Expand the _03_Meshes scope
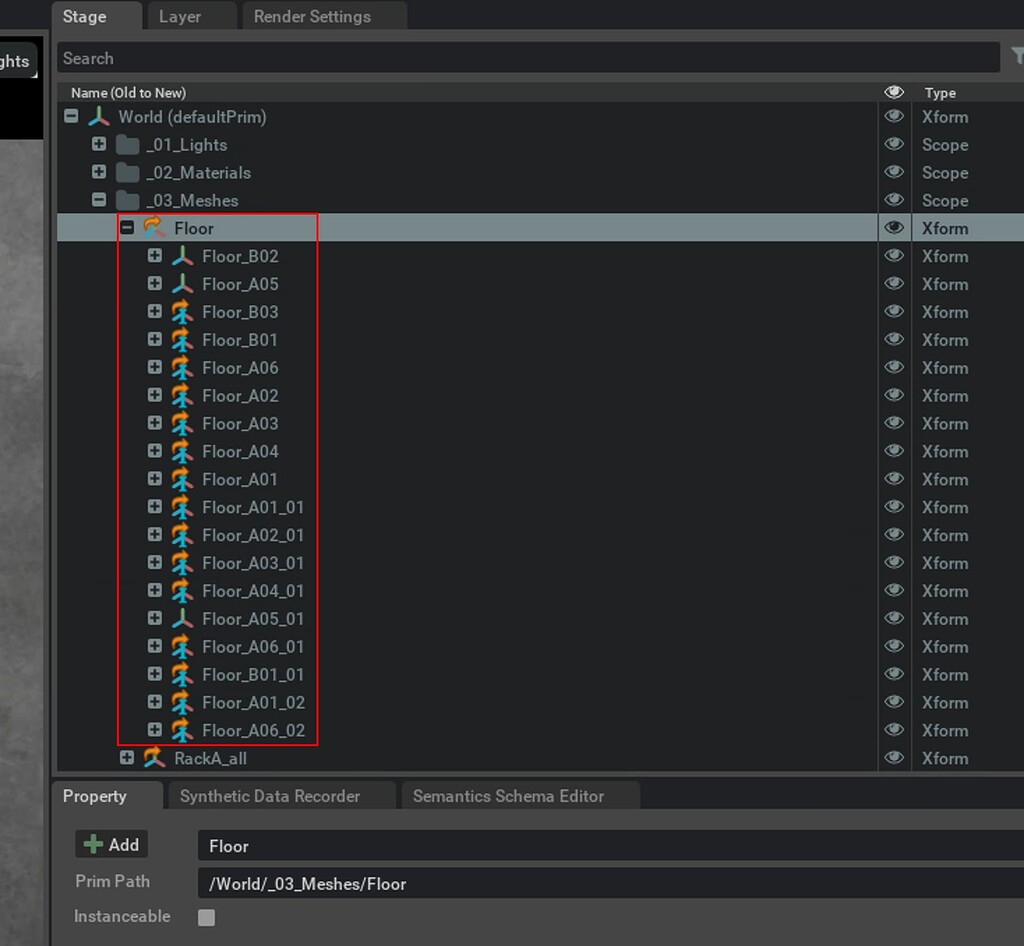The image size is (1024, 946). 98,200
